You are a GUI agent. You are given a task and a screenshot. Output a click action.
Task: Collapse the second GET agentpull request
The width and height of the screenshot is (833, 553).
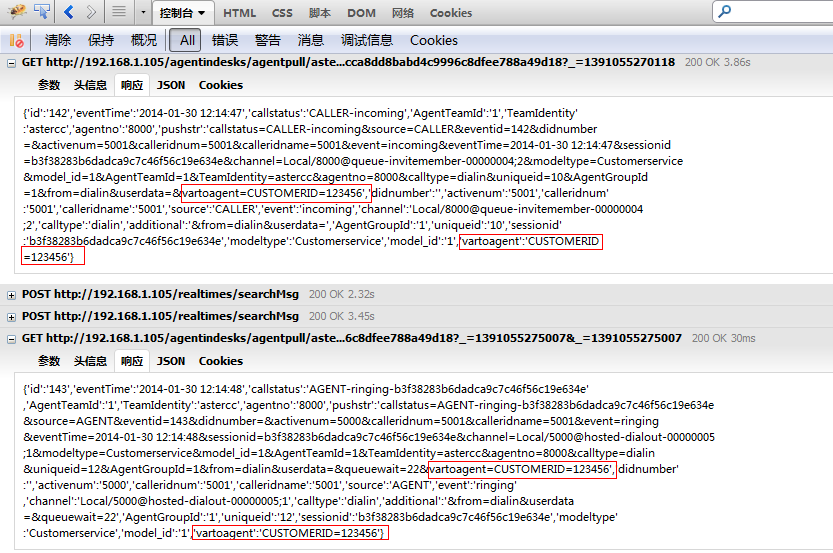(11, 339)
